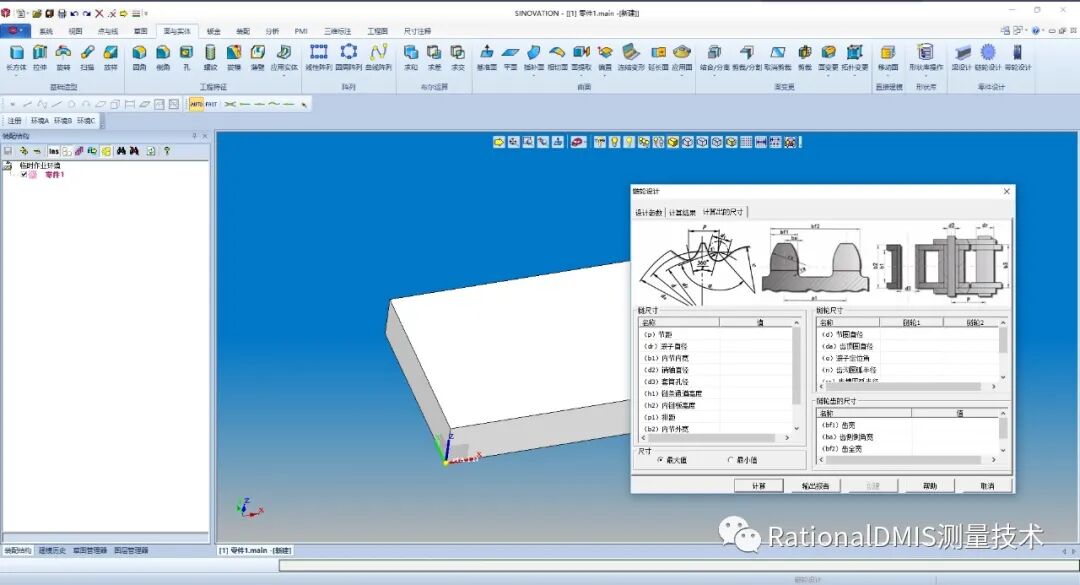Select the 孔 hole feature
Image resolution: width=1080 pixels, height=585 pixels.
coord(186,57)
